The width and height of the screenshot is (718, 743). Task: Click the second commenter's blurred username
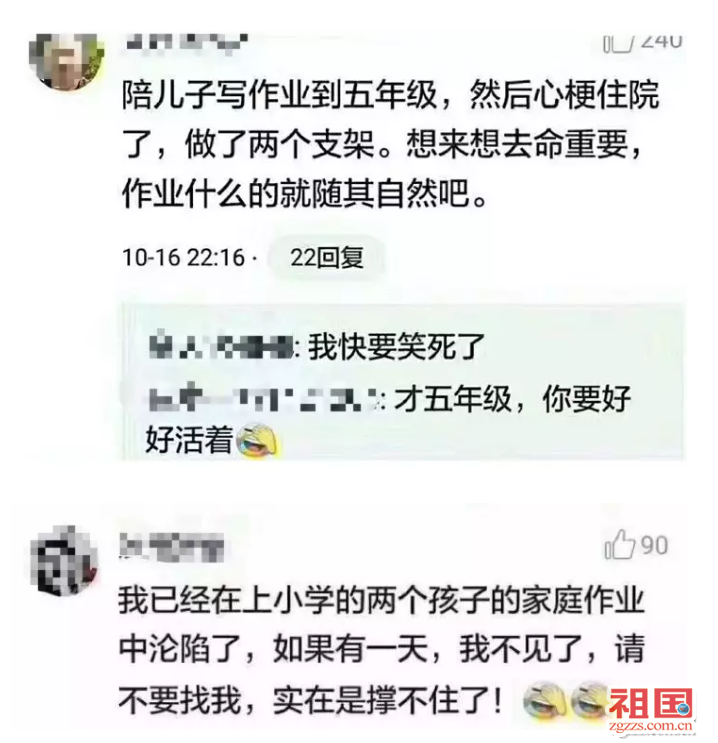coord(172,546)
